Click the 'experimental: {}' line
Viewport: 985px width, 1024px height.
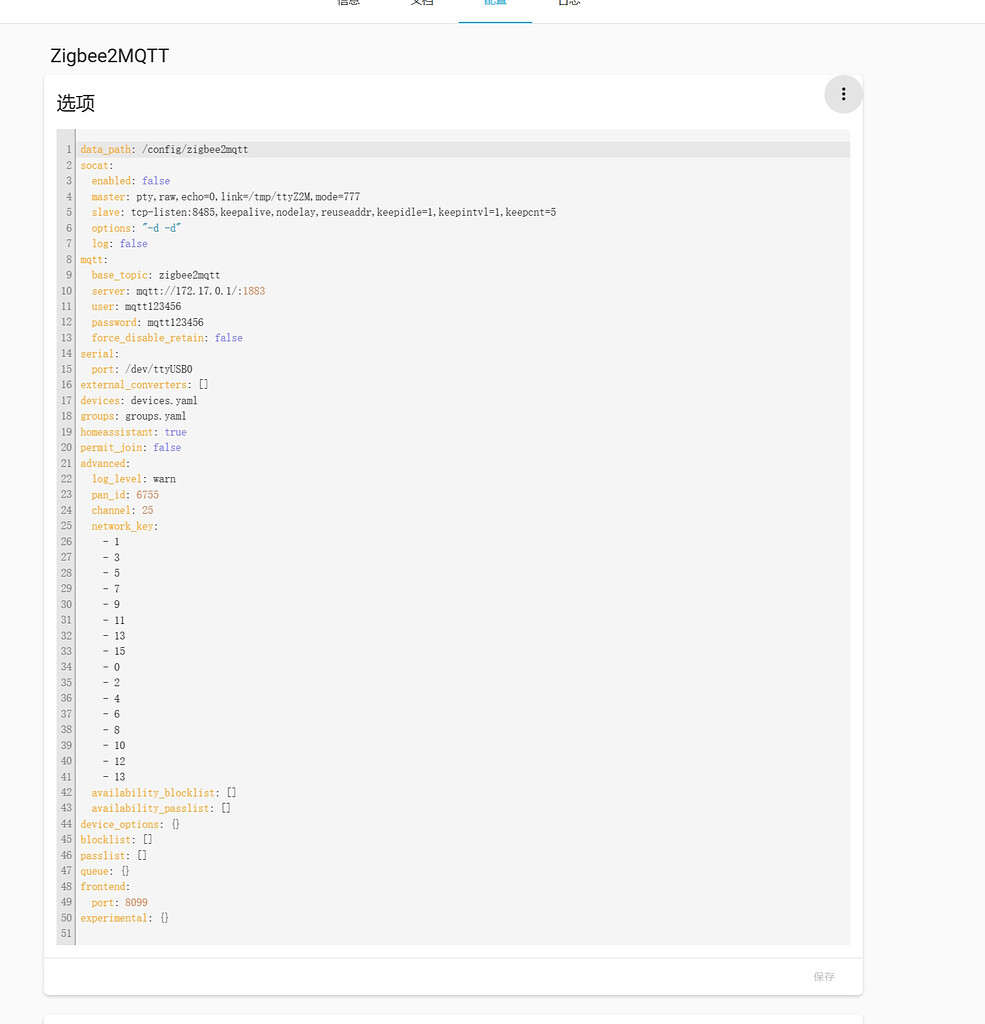tap(125, 918)
